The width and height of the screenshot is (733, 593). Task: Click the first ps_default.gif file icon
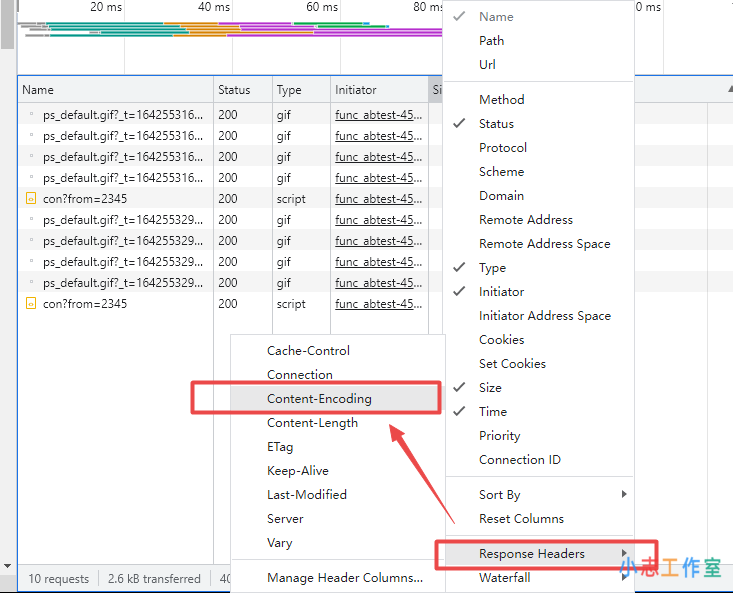pos(31,115)
